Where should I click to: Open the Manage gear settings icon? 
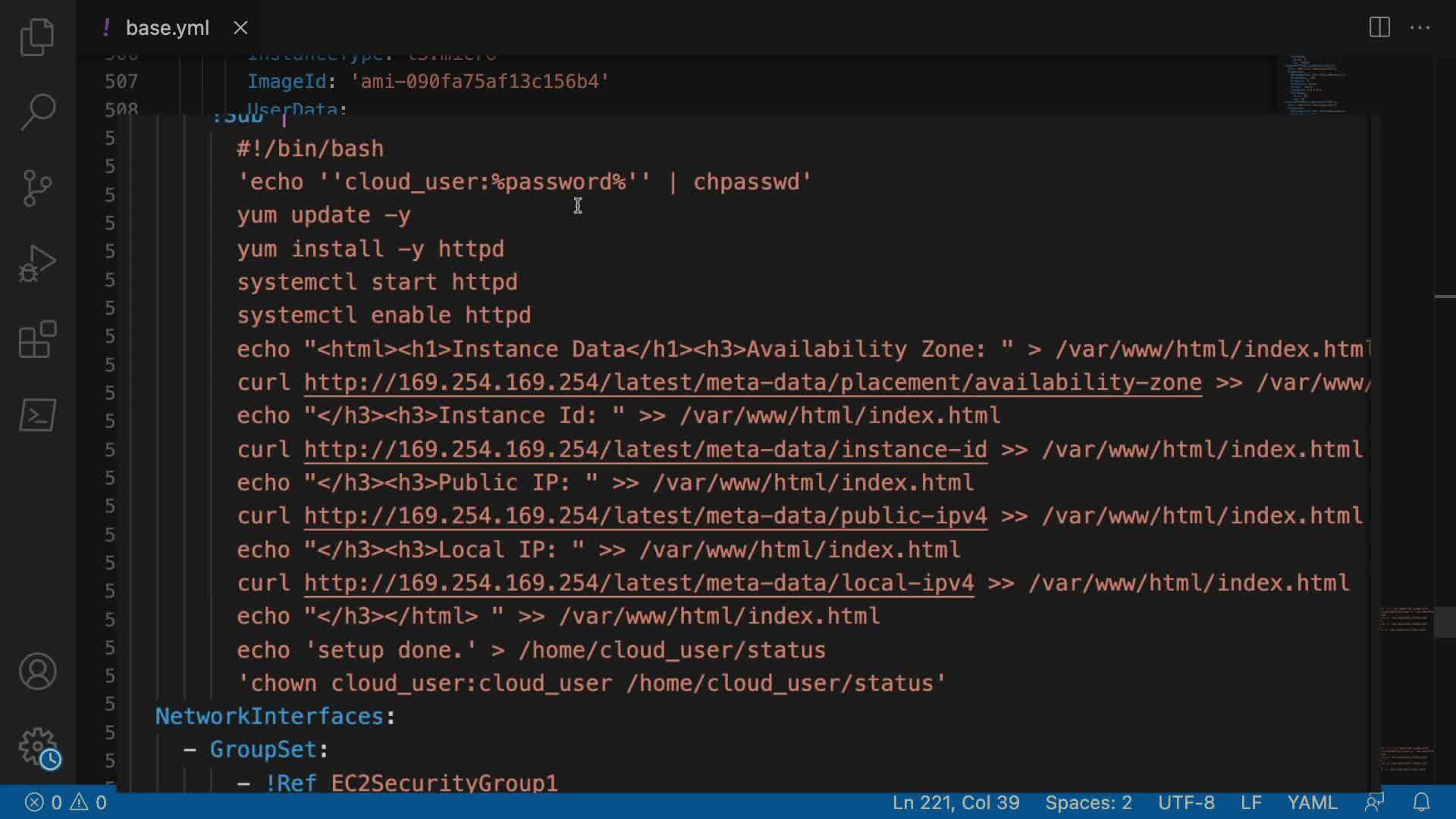pyautogui.click(x=37, y=747)
